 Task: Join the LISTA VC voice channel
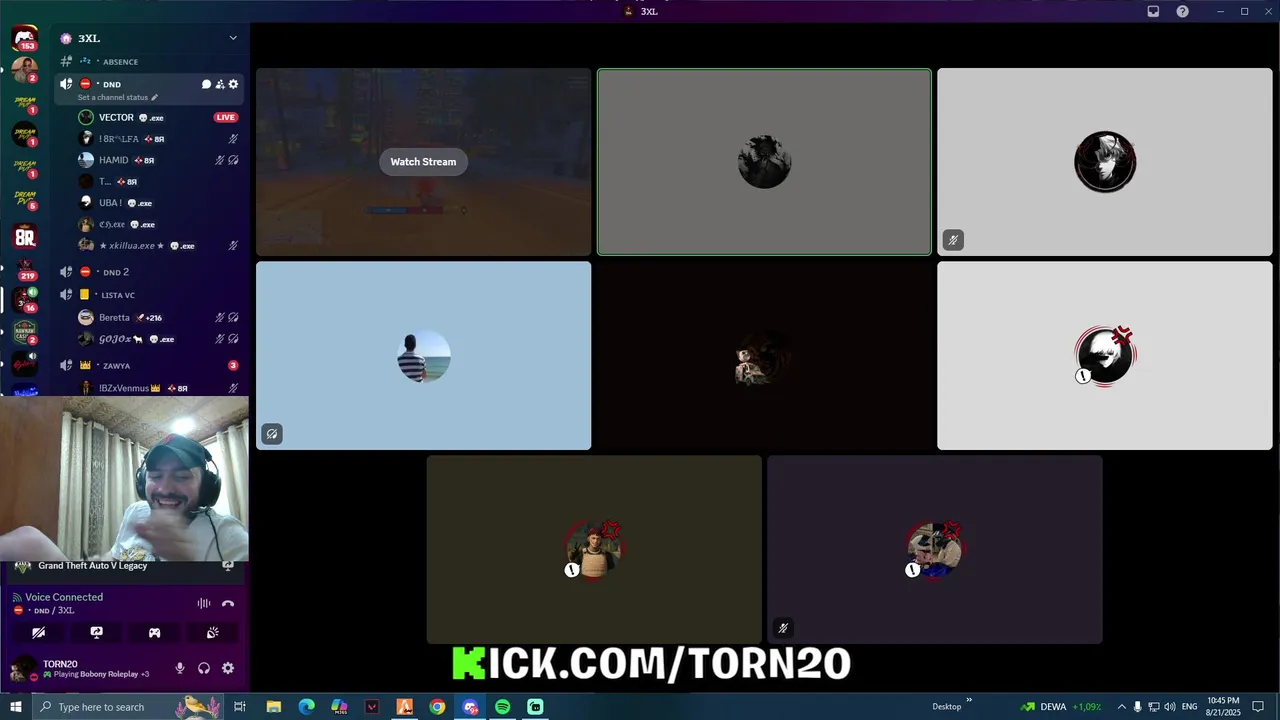150,295
